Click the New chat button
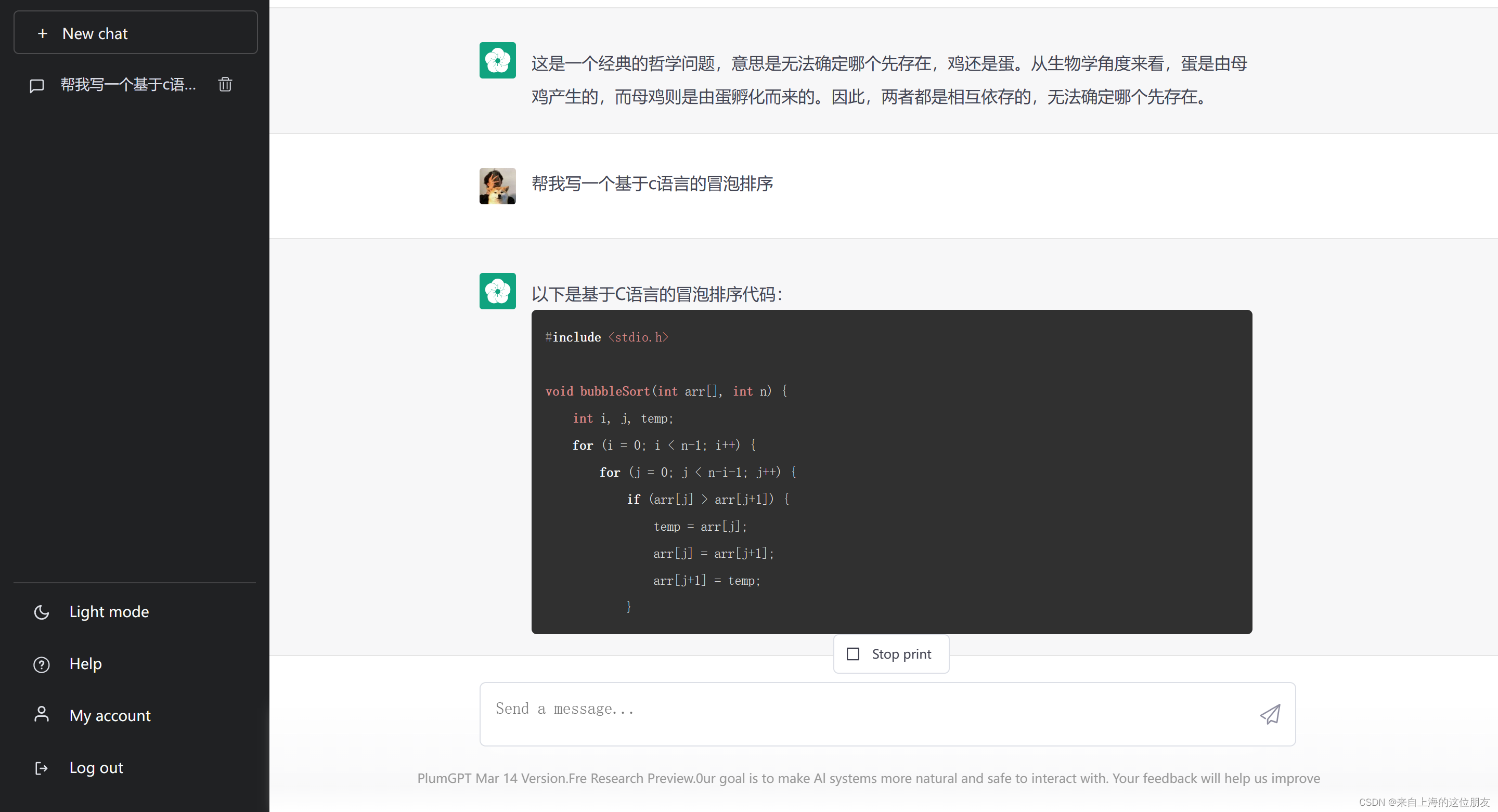 [135, 33]
